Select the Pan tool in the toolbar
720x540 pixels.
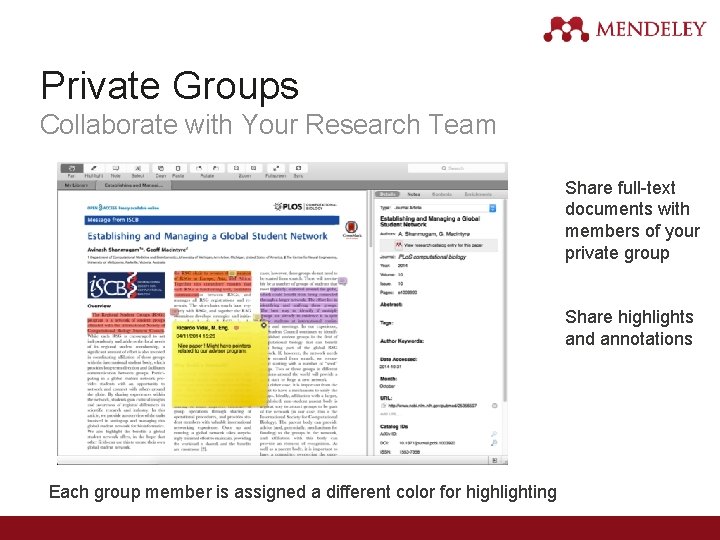(72, 169)
